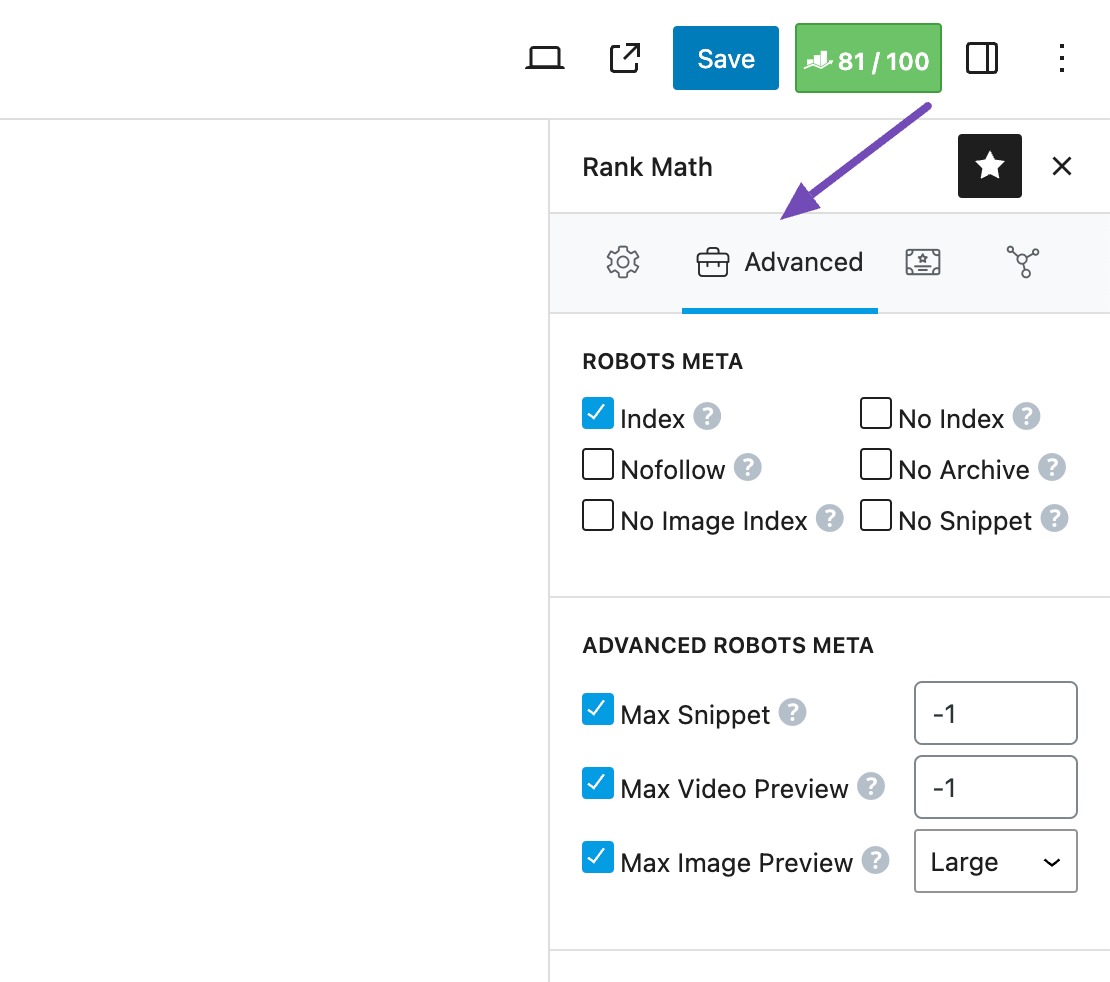Toggle the settings sidebar panel icon
Viewport: 1110px width, 982px height.
pyautogui.click(x=982, y=58)
